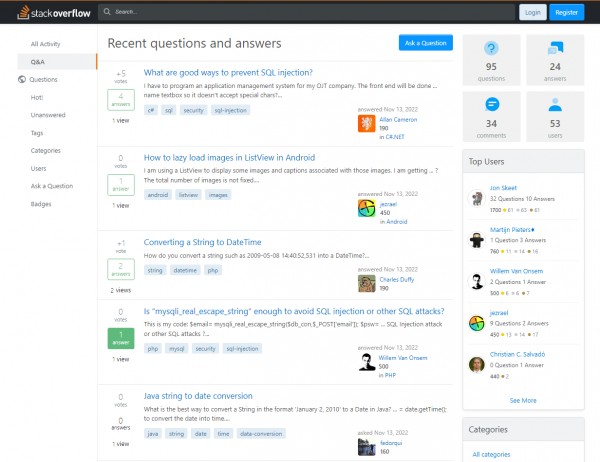Click the comments count stat icon
The width and height of the screenshot is (600, 462).
(490, 104)
